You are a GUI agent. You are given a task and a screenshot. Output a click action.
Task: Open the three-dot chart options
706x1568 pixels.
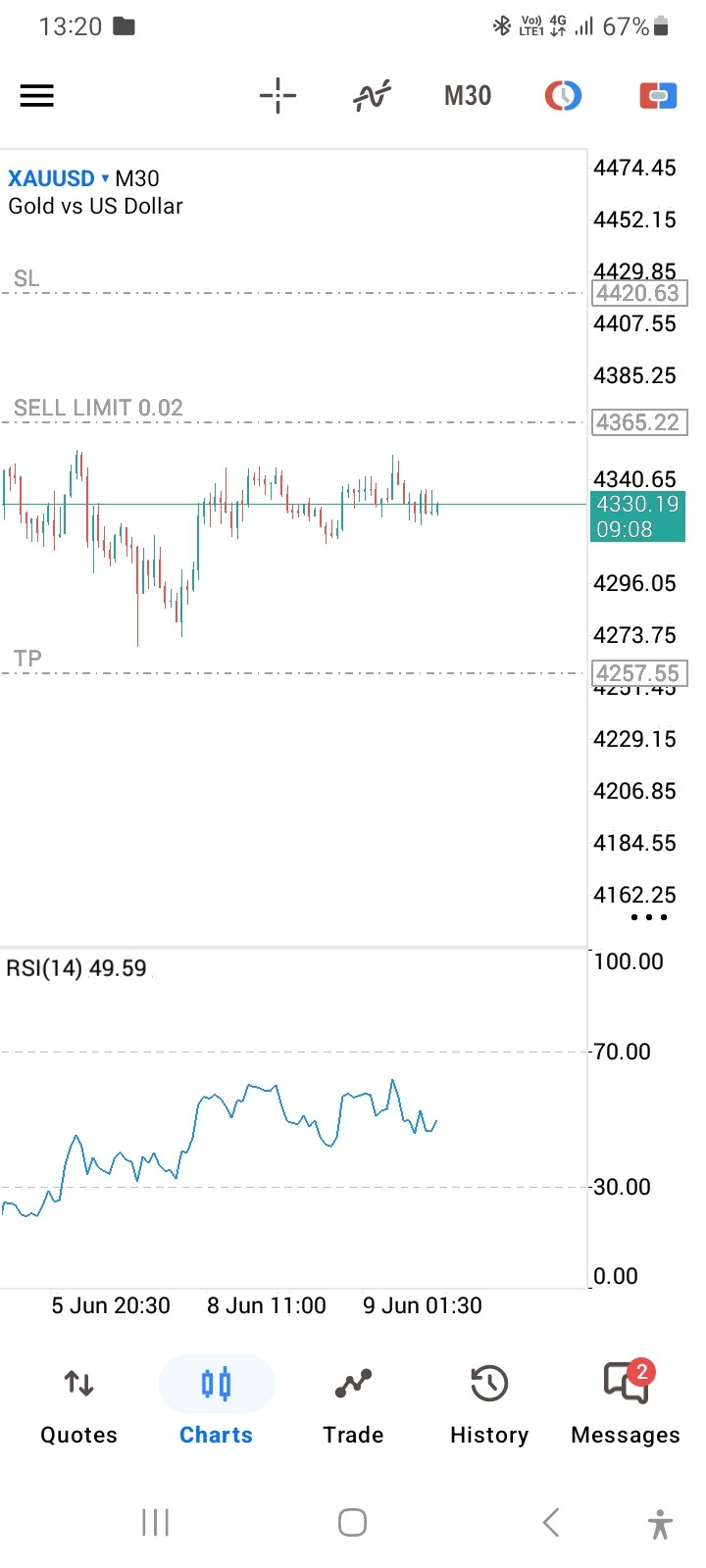(x=649, y=917)
